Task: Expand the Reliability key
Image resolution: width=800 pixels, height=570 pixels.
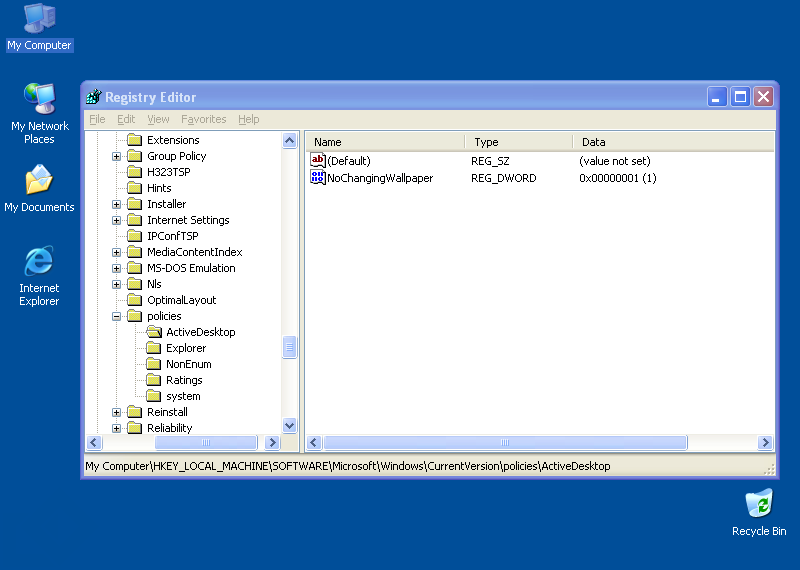Action: (x=116, y=428)
